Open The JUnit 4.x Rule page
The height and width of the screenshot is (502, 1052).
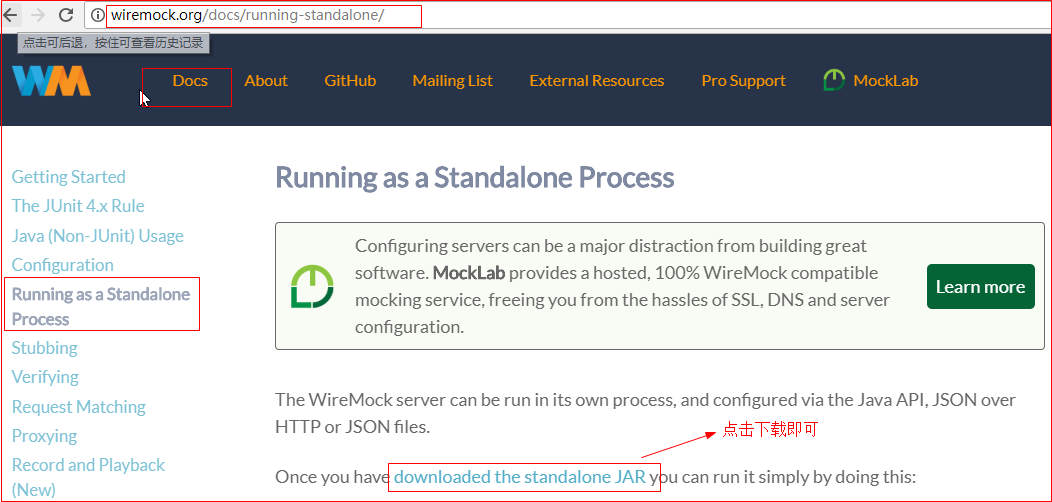[78, 206]
